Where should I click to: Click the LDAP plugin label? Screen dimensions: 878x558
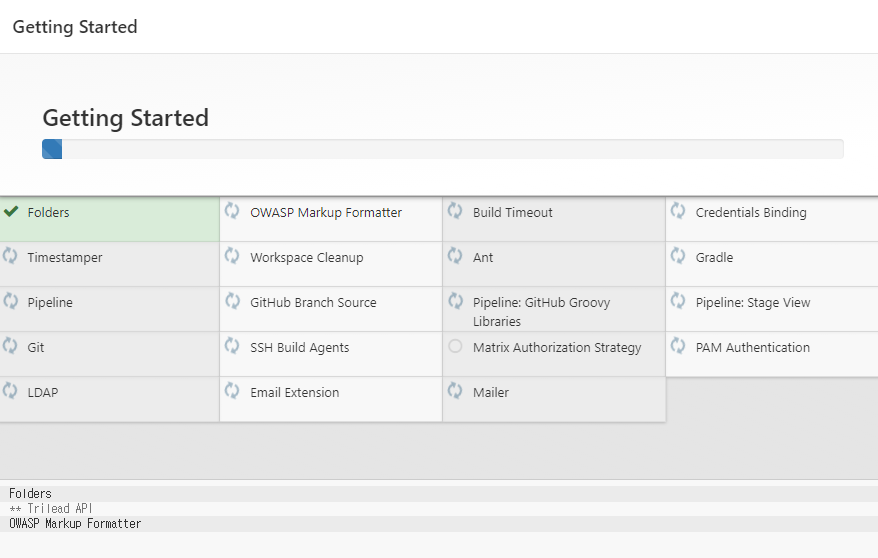(43, 392)
